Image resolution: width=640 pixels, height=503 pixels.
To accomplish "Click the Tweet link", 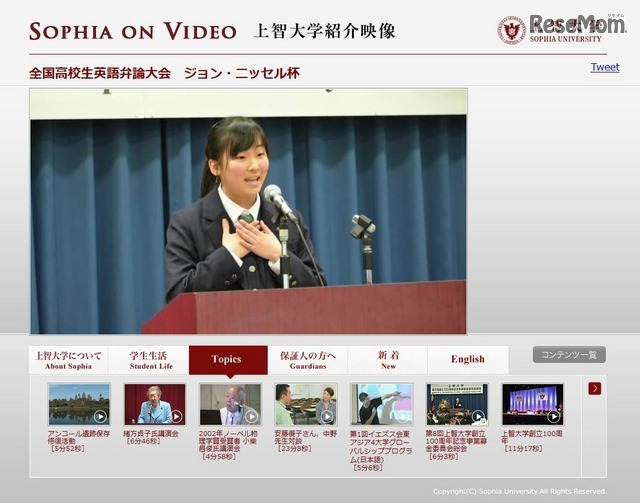I will pyautogui.click(x=605, y=67).
